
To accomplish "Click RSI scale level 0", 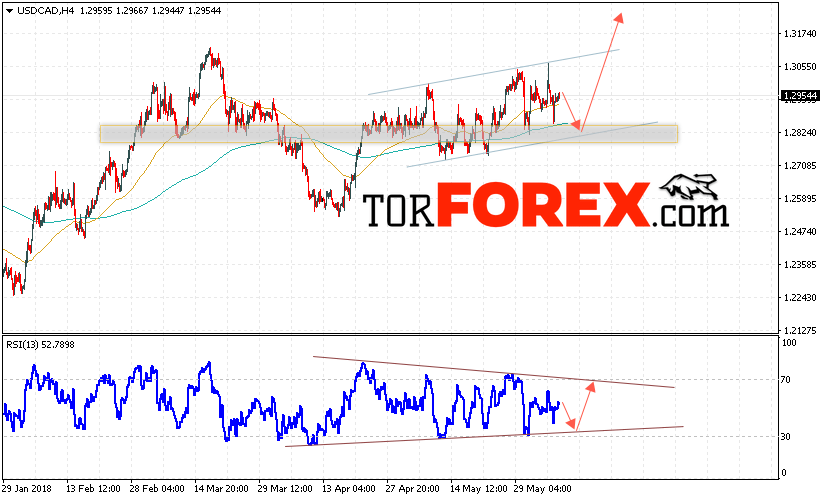I will pos(784,473).
